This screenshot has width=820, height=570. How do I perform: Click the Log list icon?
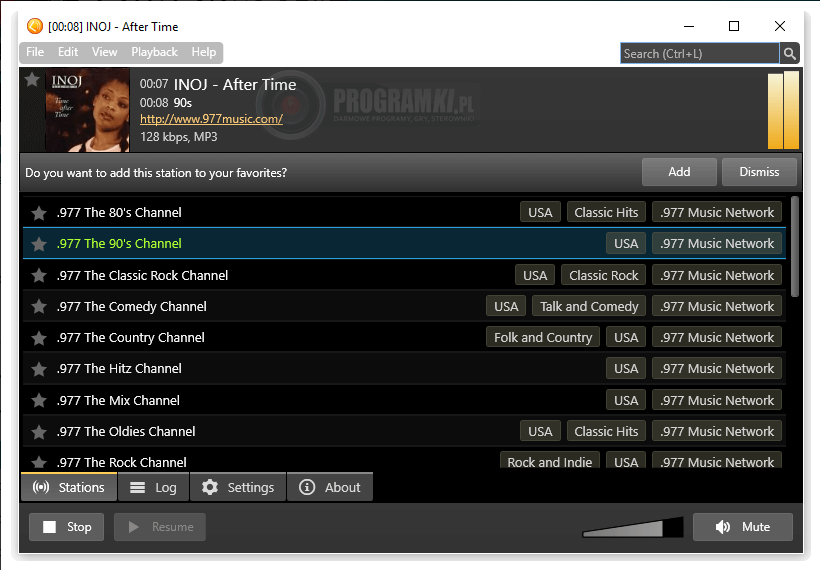[138, 487]
